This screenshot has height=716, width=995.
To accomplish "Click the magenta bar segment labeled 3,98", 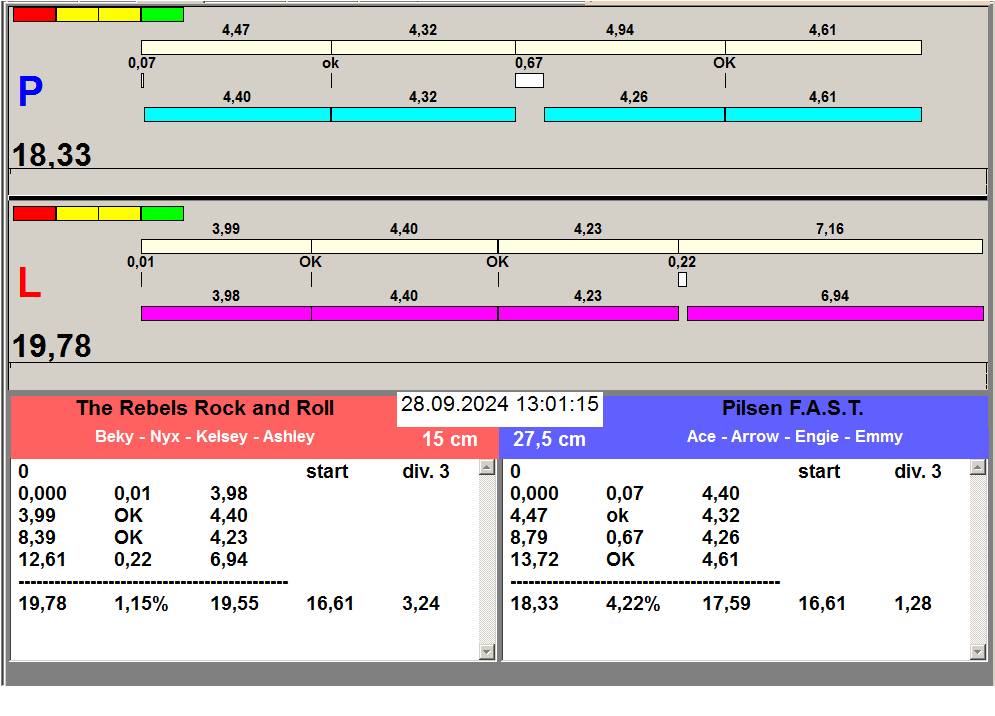I will click(x=227, y=313).
